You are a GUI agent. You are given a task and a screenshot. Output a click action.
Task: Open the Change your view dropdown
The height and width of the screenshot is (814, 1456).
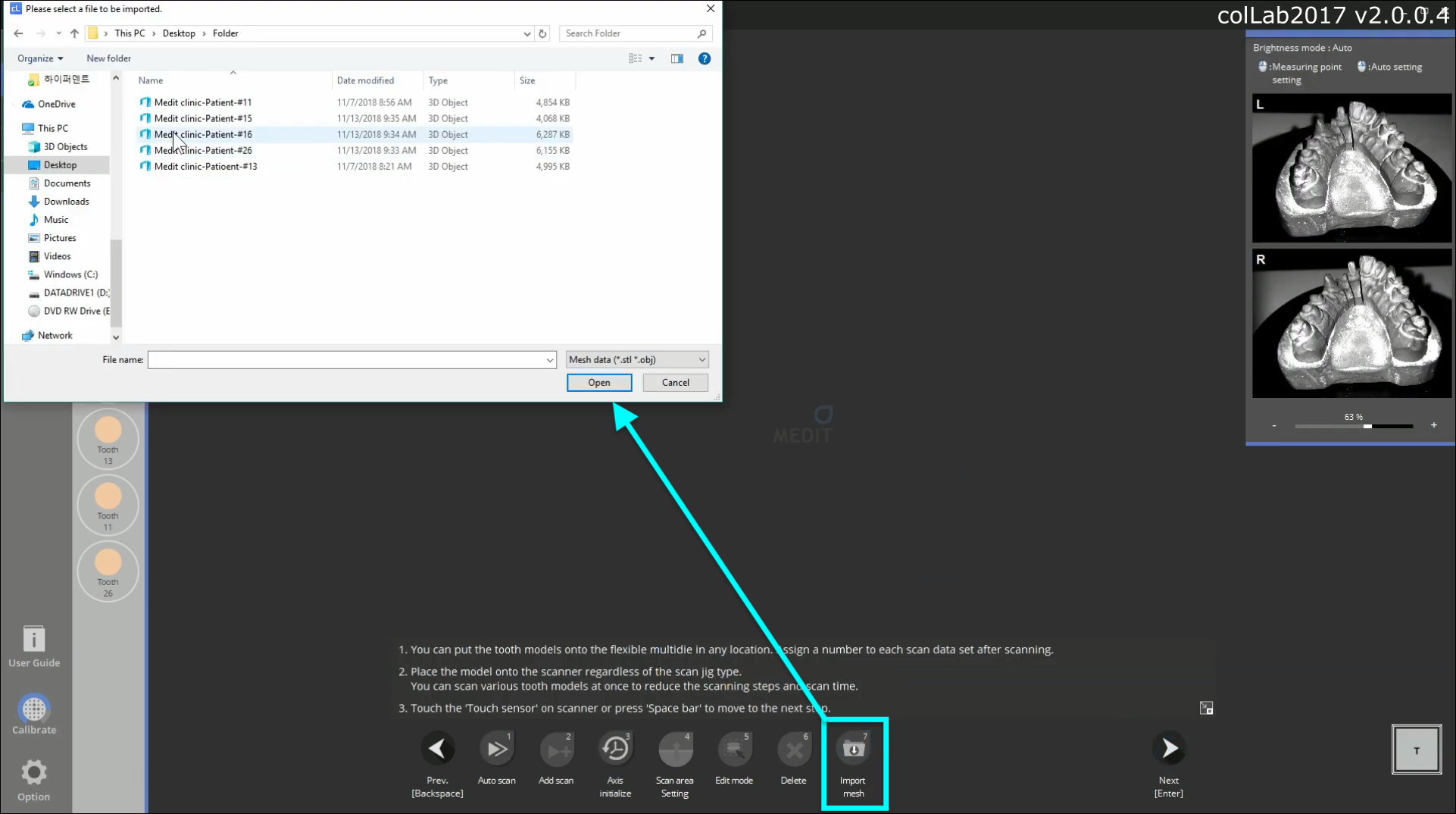point(651,58)
